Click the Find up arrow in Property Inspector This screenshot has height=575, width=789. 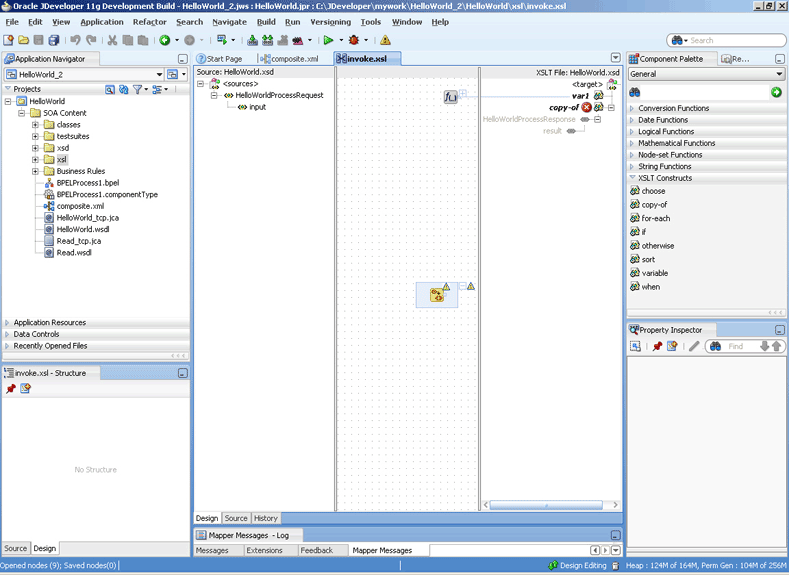(776, 346)
